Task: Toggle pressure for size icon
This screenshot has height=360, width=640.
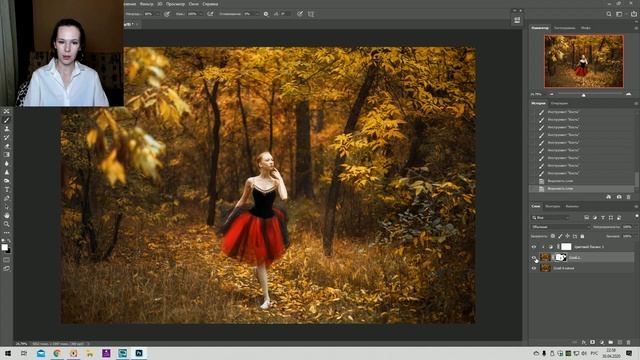Action: tap(300, 14)
